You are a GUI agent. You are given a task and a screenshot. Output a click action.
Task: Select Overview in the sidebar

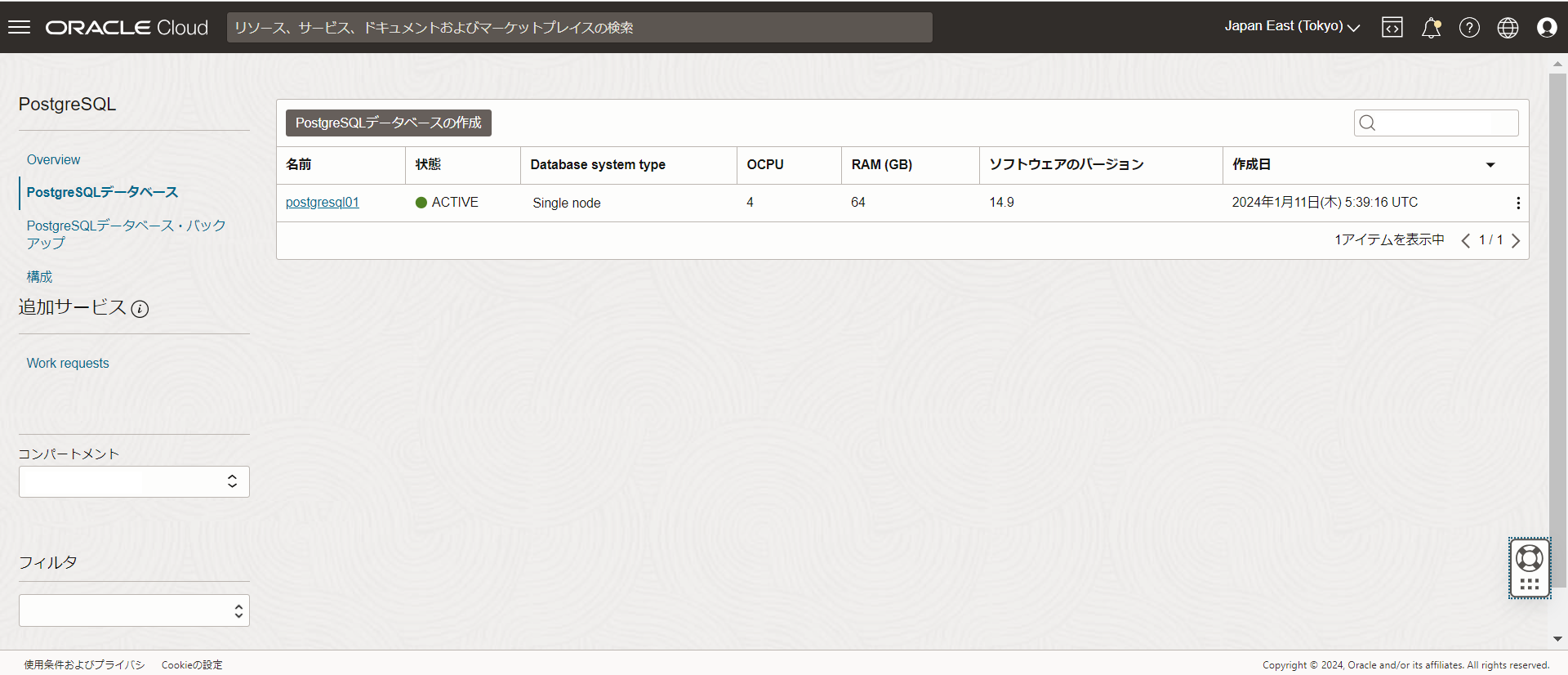(x=53, y=159)
